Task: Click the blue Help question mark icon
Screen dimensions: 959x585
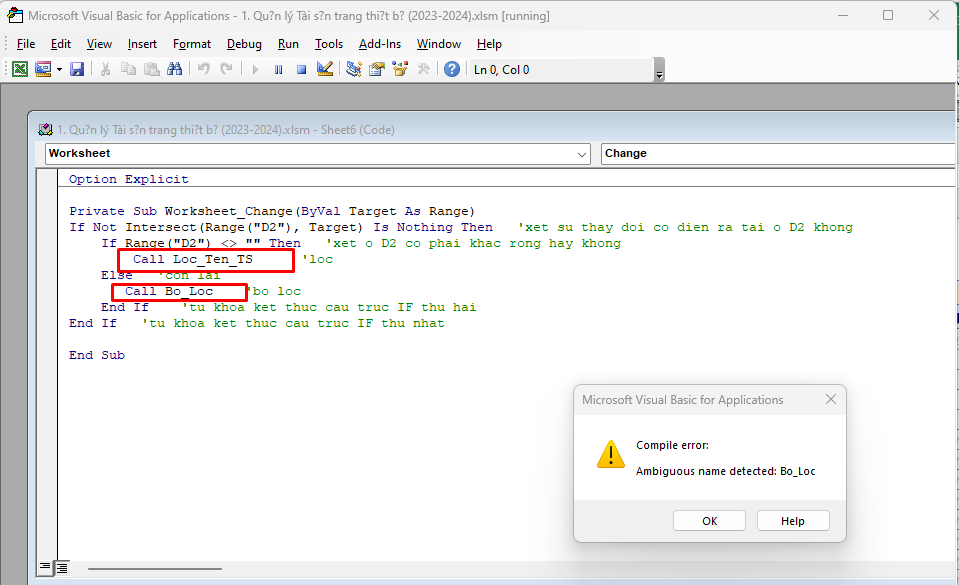Action: tap(451, 69)
